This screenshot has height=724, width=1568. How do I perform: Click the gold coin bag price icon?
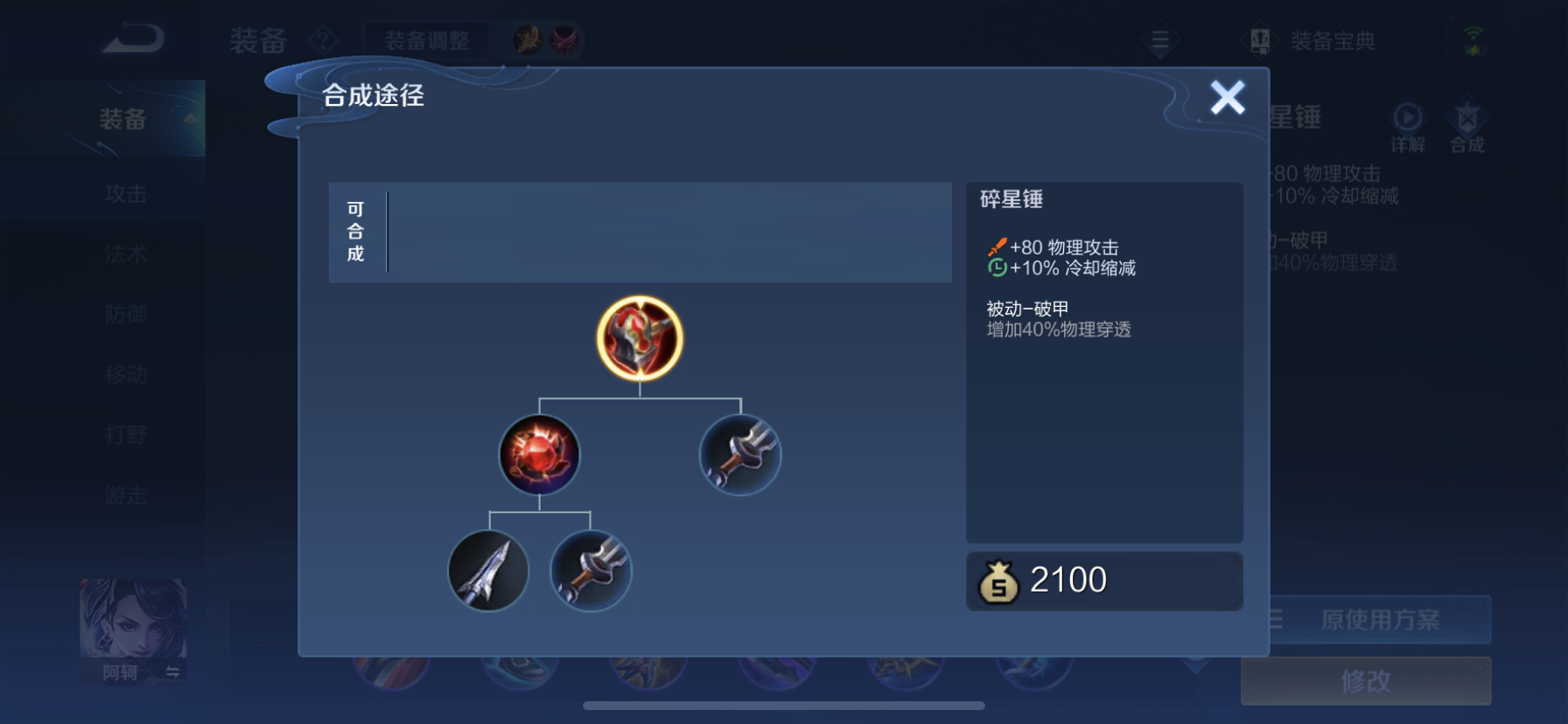[998, 581]
